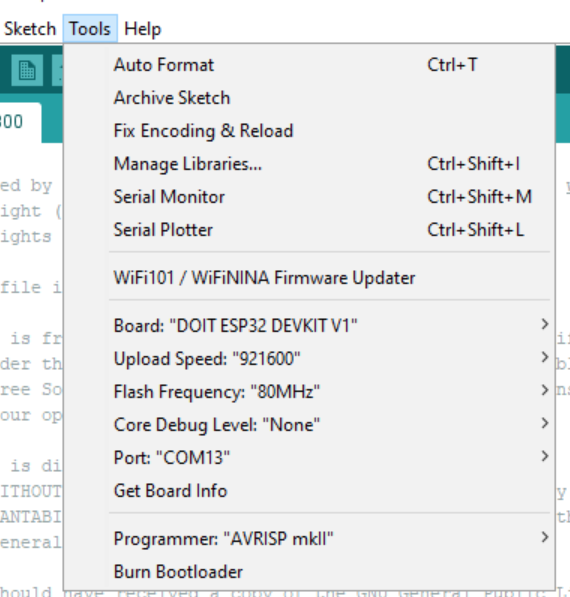Expand the Flash Frequency 80MHz submenu

click(309, 392)
